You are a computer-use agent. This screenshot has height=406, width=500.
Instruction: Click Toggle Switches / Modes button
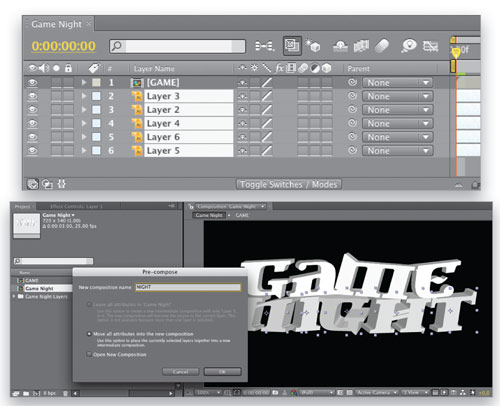[x=289, y=184]
